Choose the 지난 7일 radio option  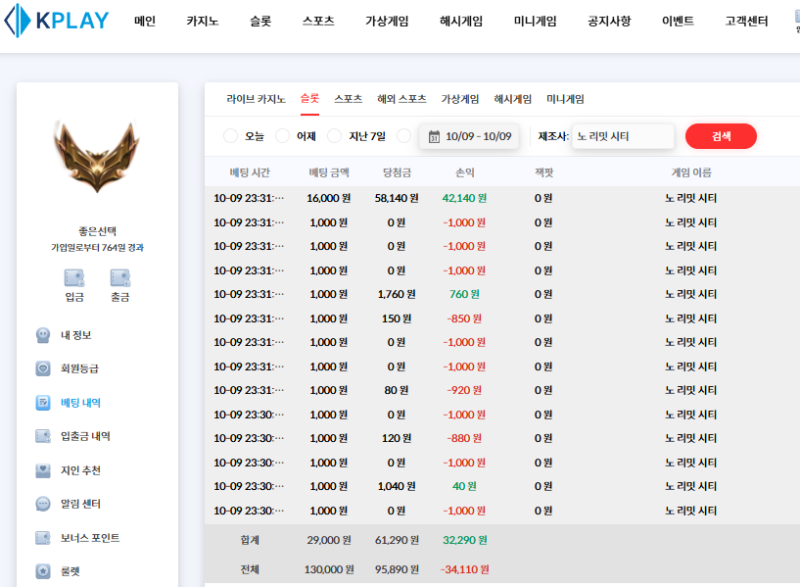335,136
